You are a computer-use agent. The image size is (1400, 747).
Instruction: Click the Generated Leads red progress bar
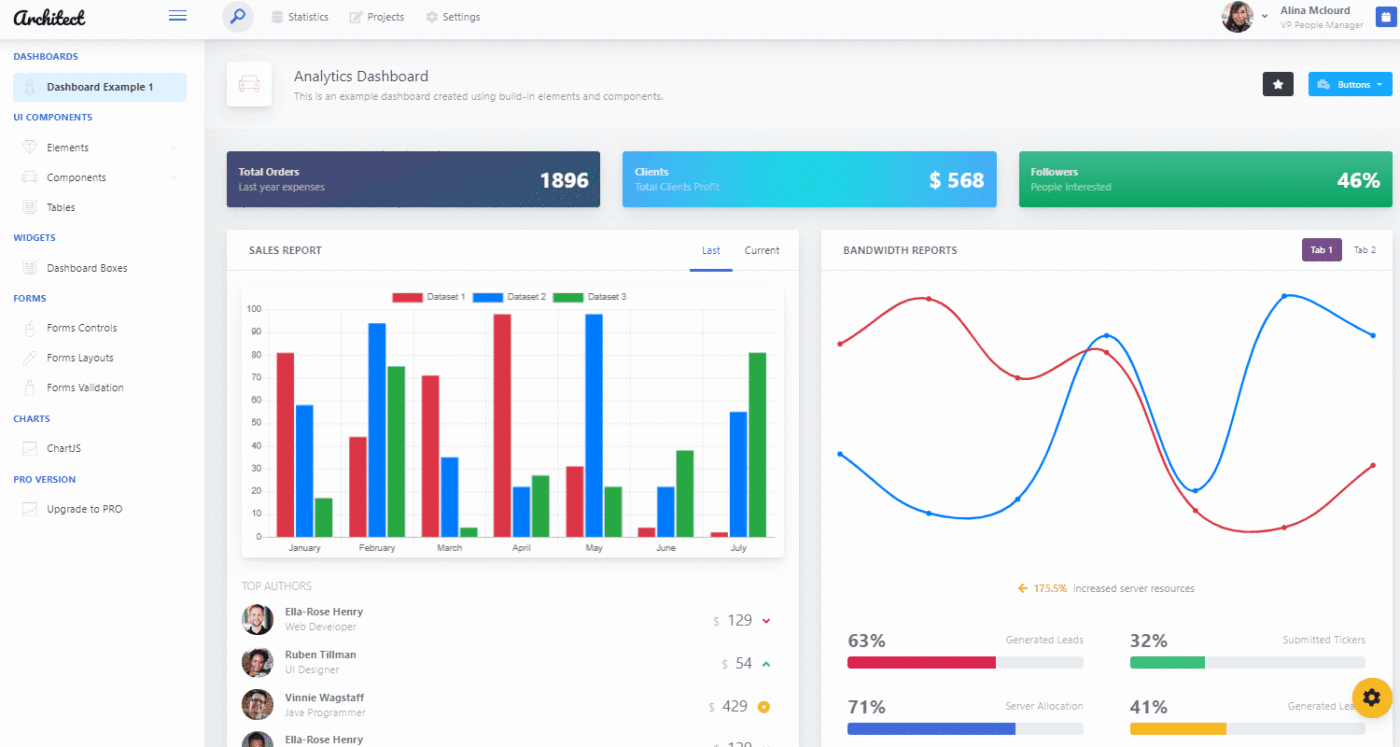click(x=921, y=662)
